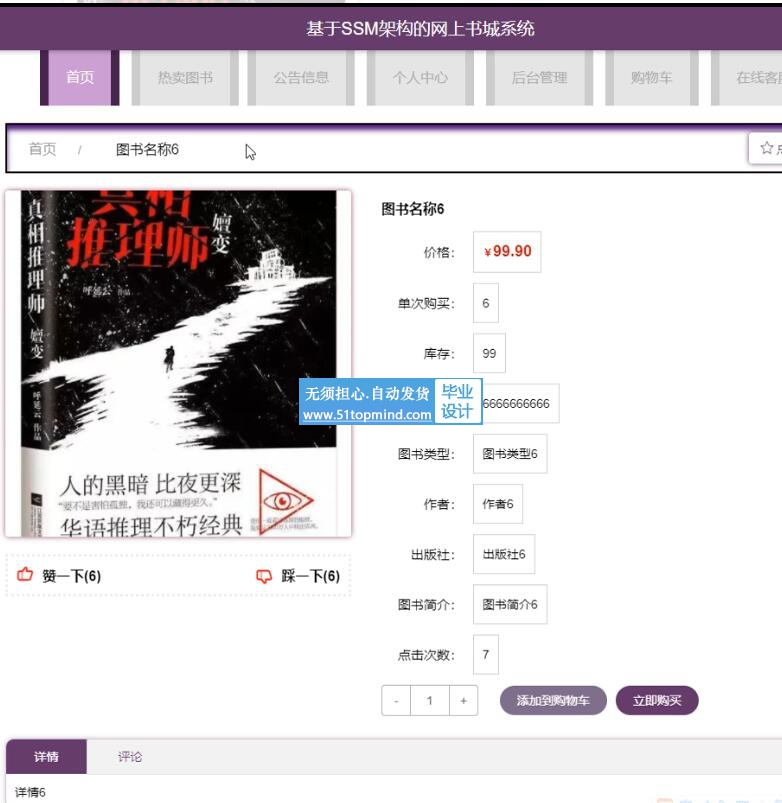
Task: Click 踩一下(6) dislike text
Action: coord(310,576)
